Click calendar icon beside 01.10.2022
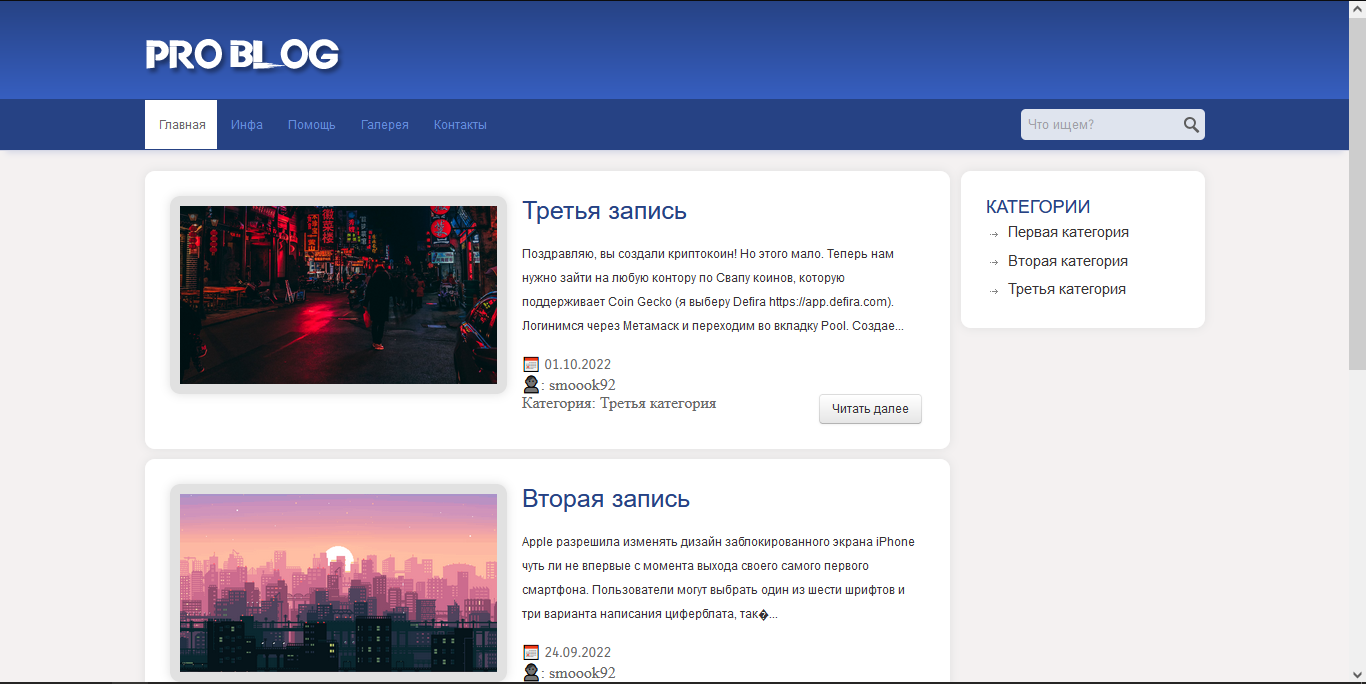This screenshot has width=1366, height=684. 531,364
